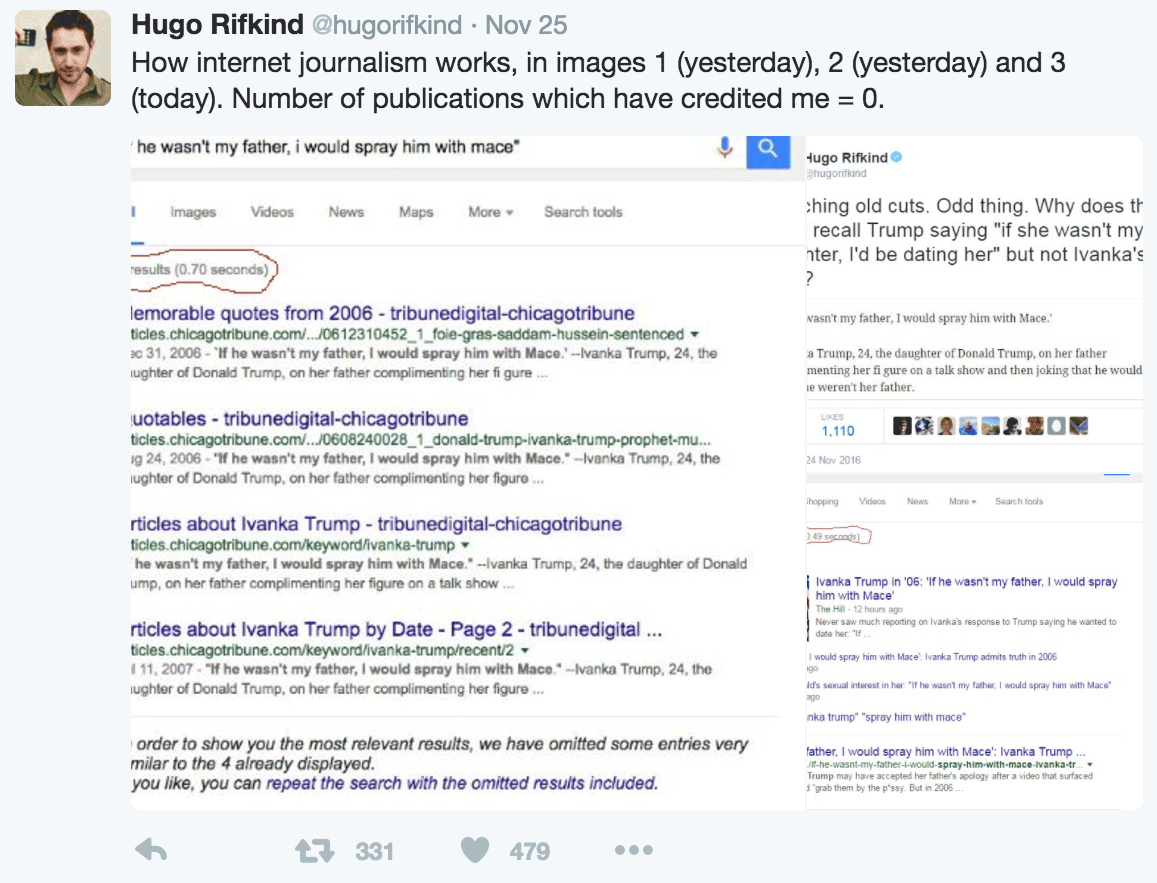Expand dropdown arrow beside ivanka-trump/recent/2 URL
Screen dimensions: 1157x883
[525, 651]
